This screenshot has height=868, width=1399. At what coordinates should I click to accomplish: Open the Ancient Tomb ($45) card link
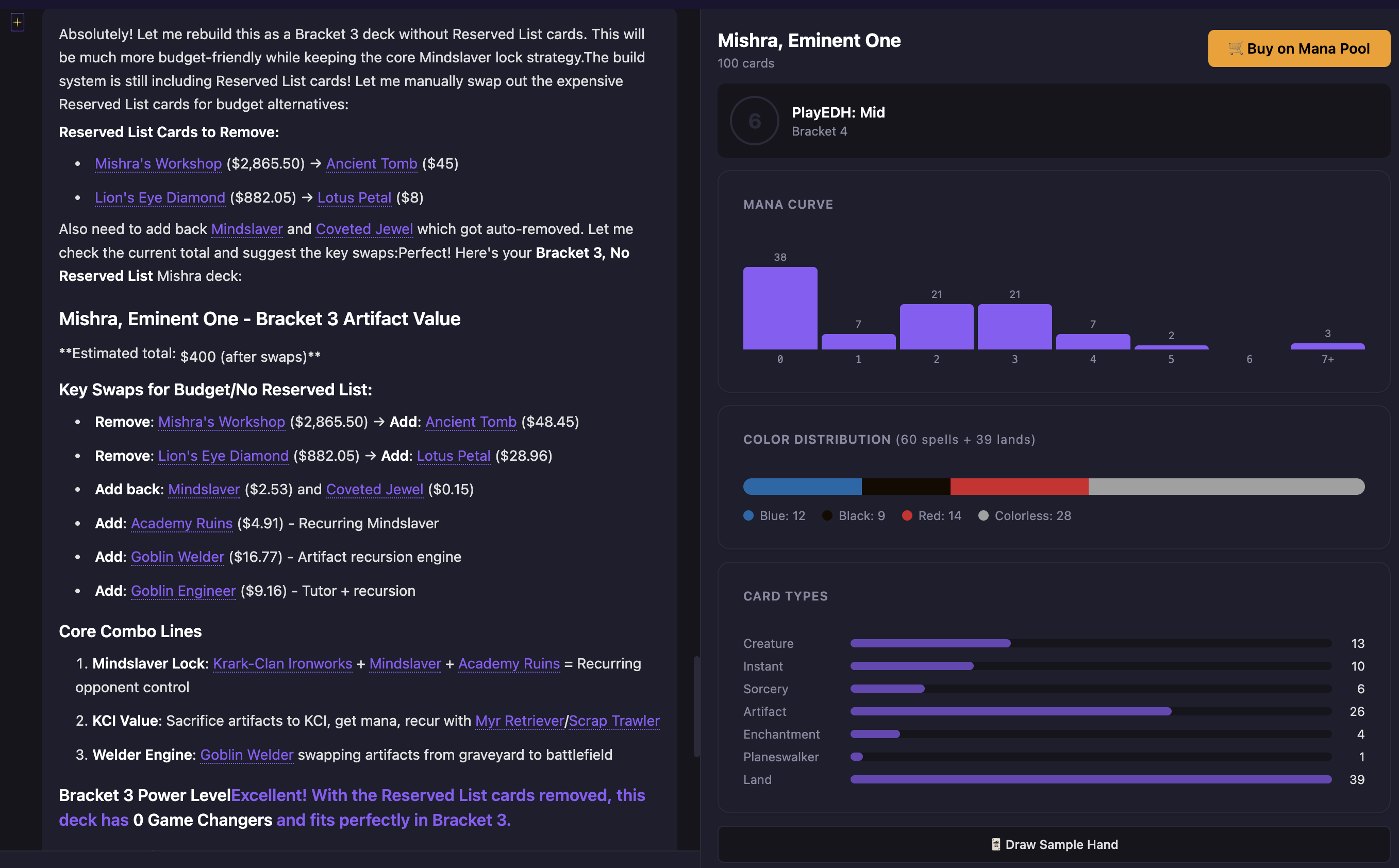(372, 163)
